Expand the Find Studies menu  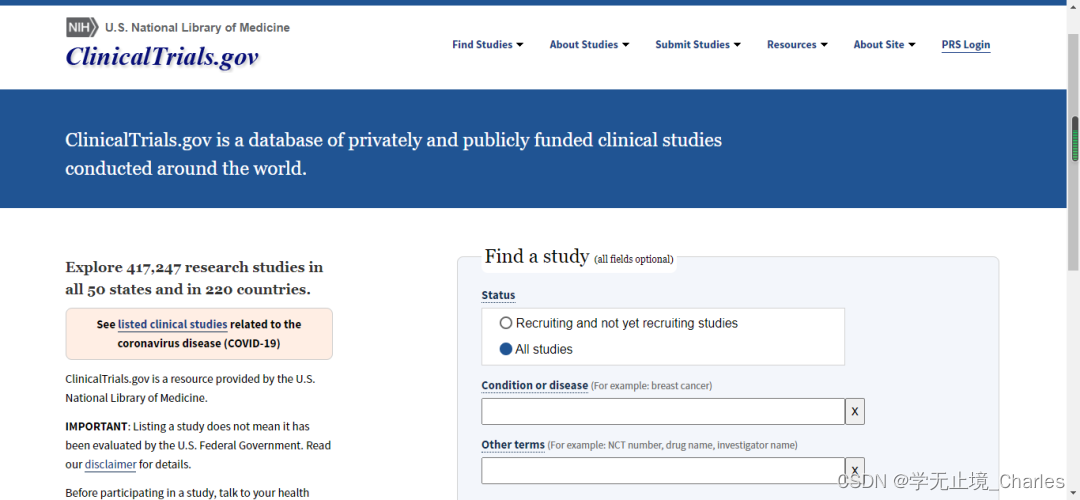[488, 44]
